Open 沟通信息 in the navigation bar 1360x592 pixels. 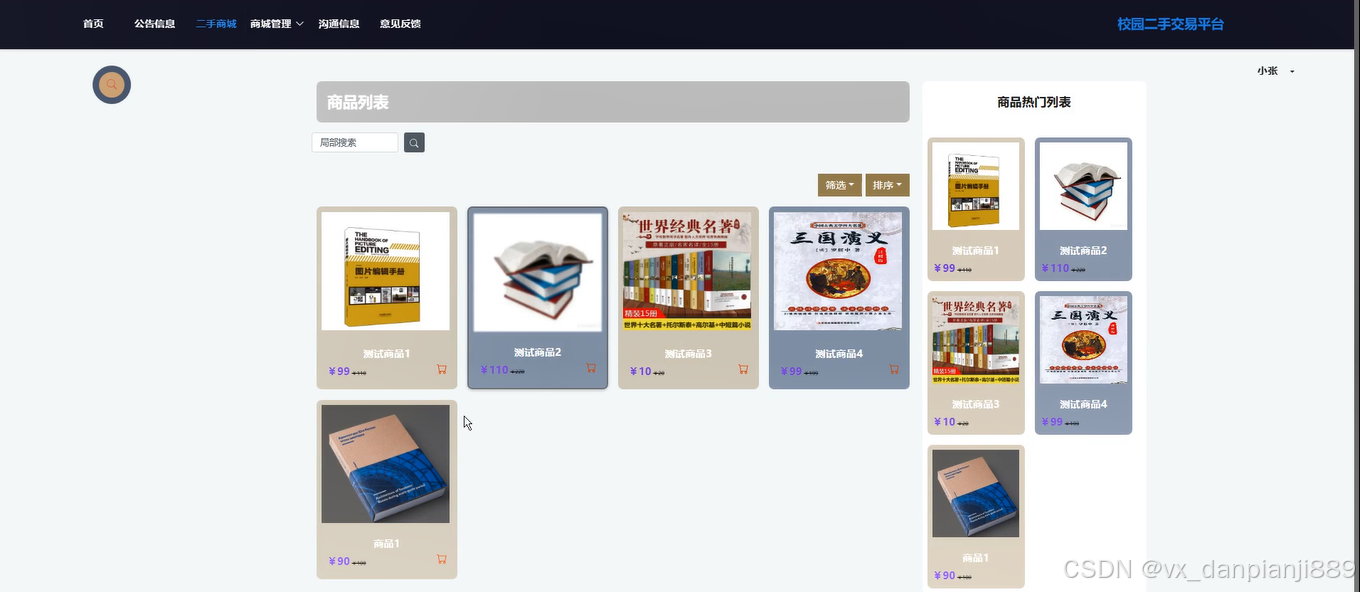pyautogui.click(x=339, y=24)
